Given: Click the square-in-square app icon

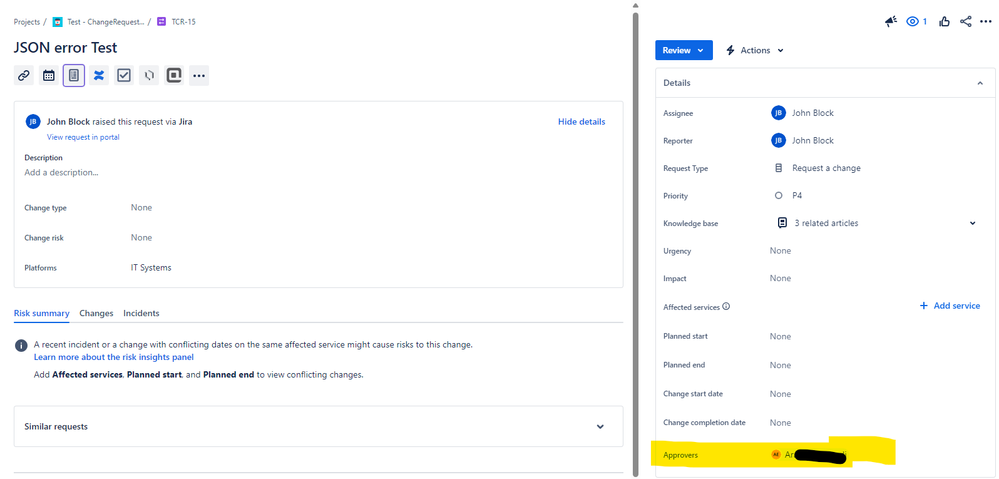Looking at the screenshot, I should (174, 76).
